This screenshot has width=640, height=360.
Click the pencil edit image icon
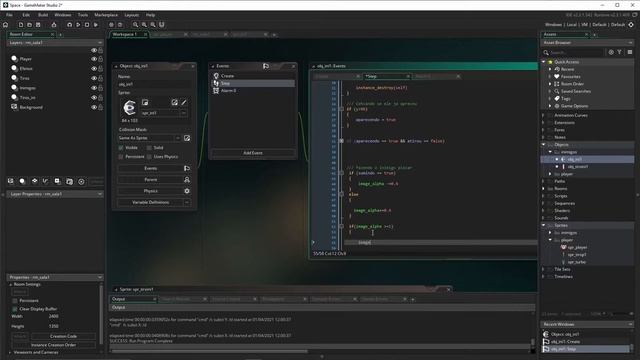click(184, 102)
